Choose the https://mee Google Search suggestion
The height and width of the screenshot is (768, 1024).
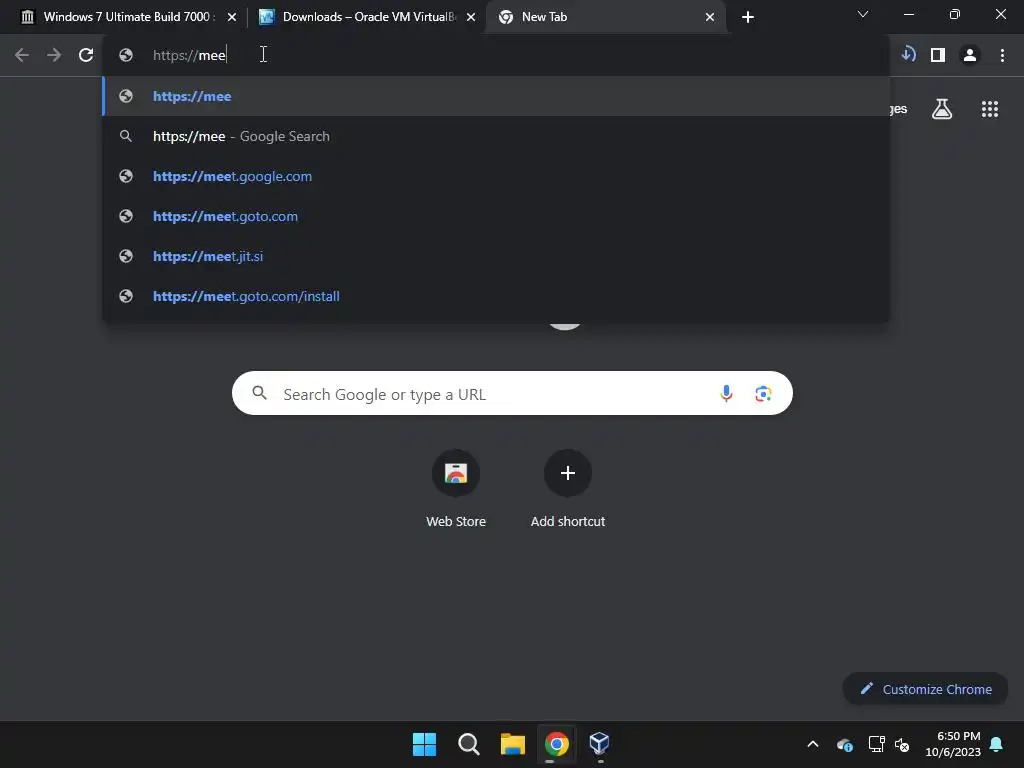(x=496, y=136)
